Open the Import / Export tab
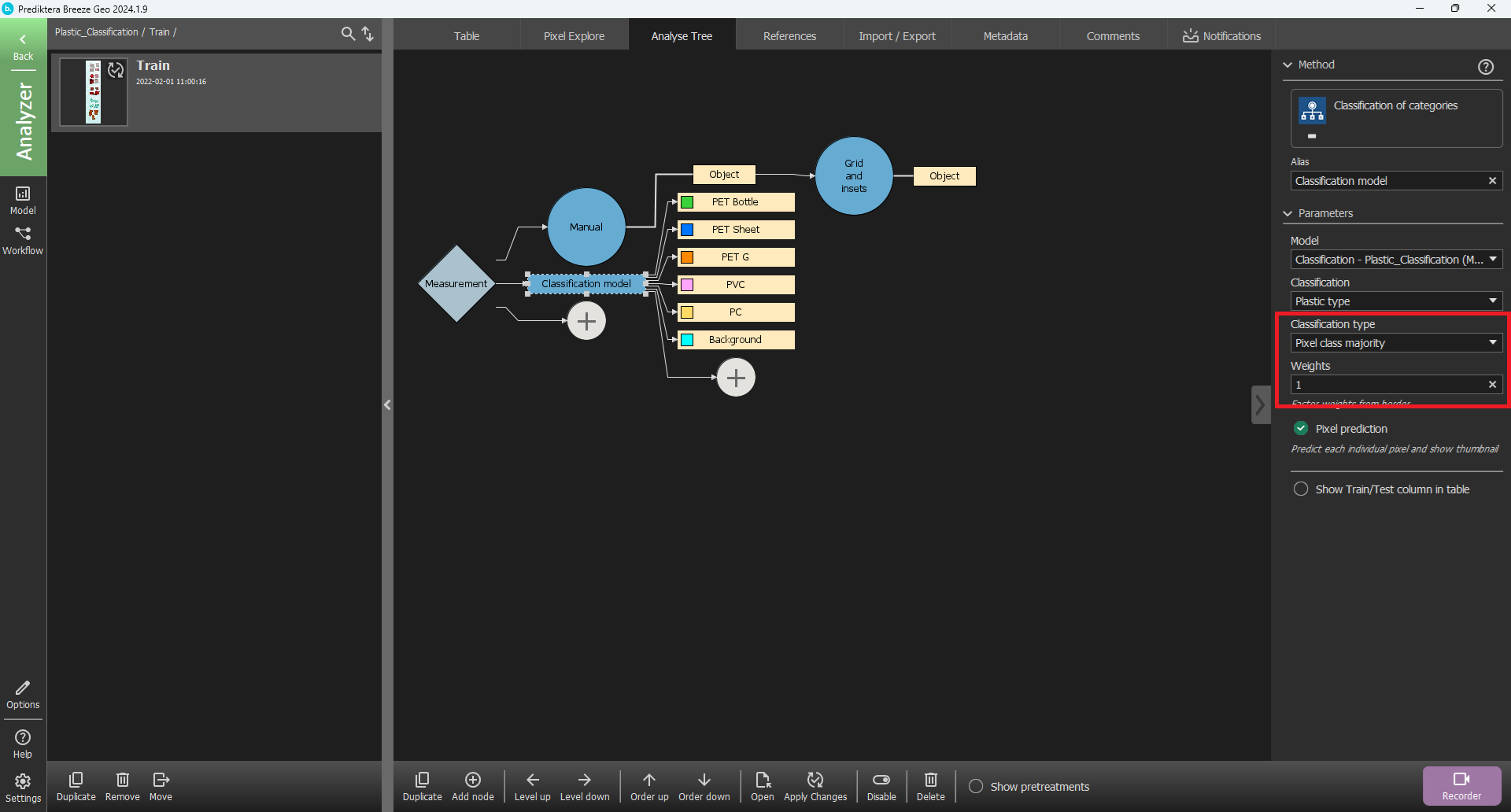1511x812 pixels. click(x=896, y=36)
